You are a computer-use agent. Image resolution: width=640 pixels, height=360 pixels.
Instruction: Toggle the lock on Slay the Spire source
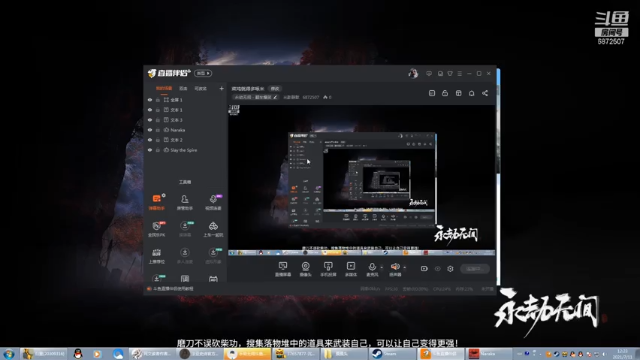(158, 150)
